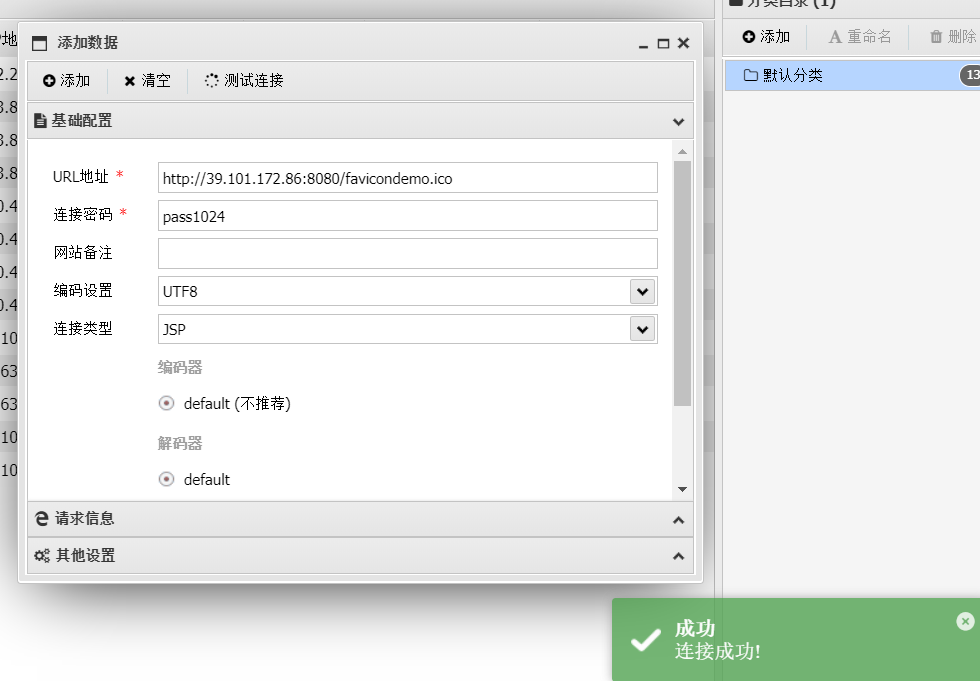The height and width of the screenshot is (681, 980).
Task: Click the chevron arrow on the 请求信息 header
Action: click(678, 520)
